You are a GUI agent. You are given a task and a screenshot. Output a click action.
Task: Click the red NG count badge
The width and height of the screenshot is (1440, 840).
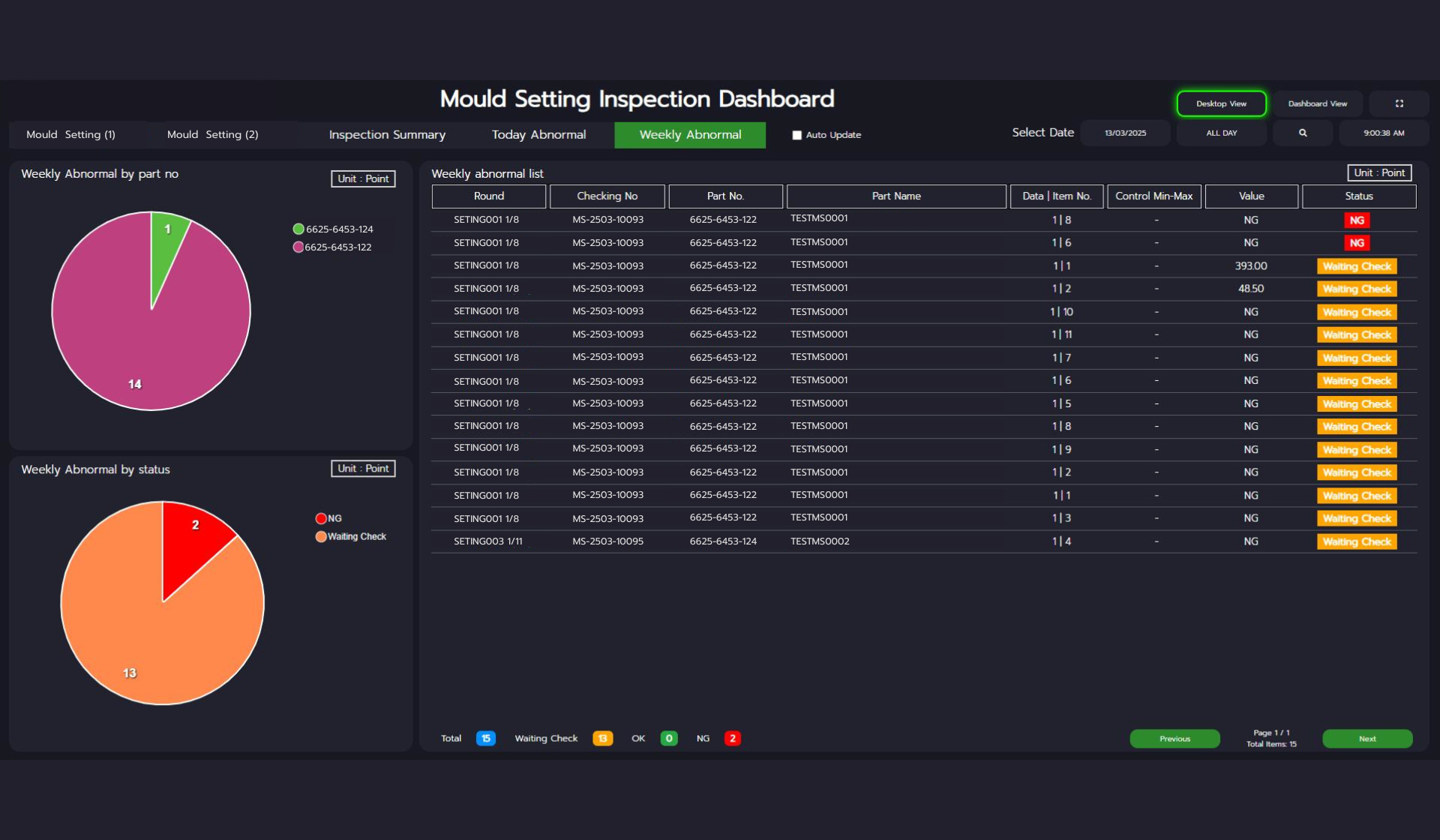coord(732,738)
